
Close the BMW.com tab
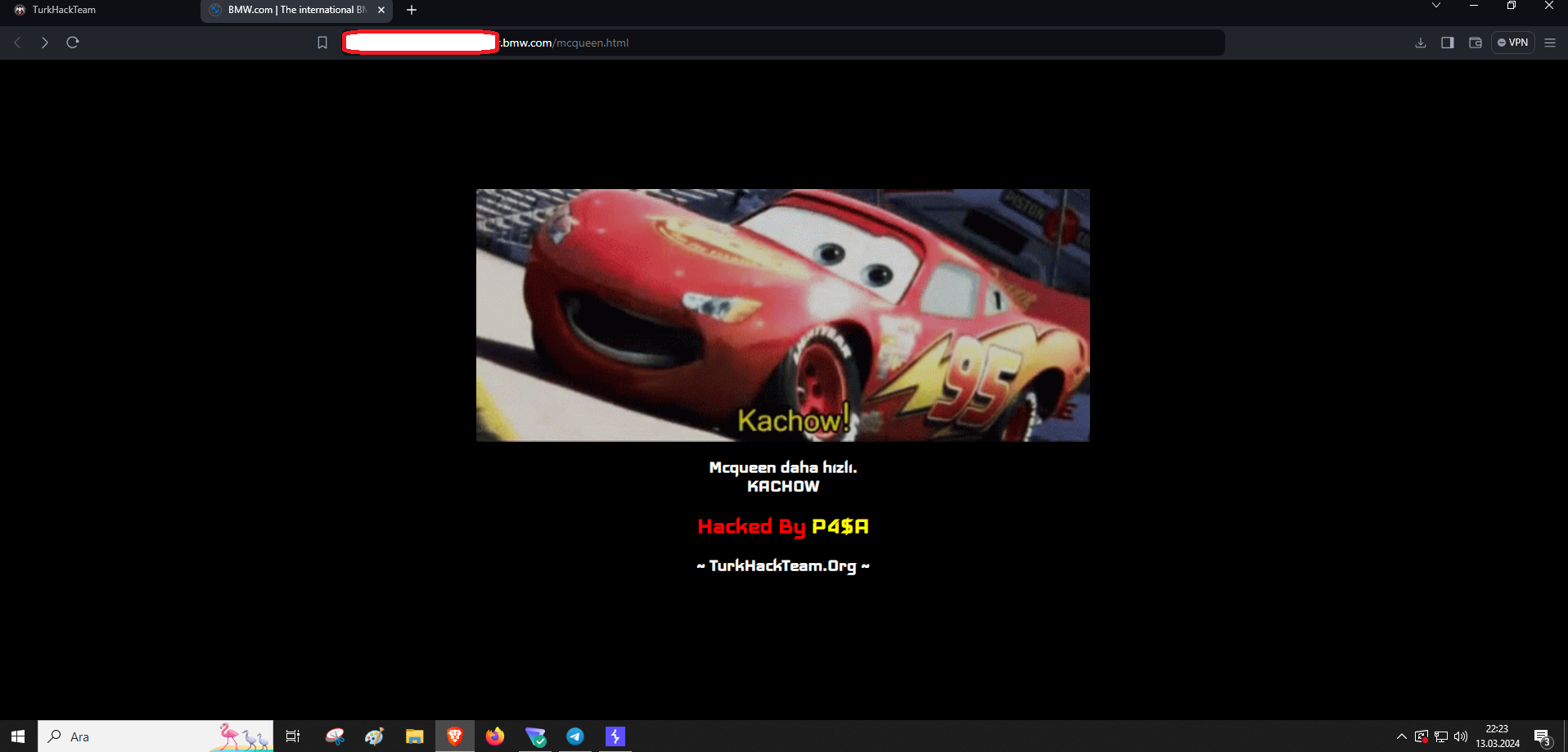point(381,10)
